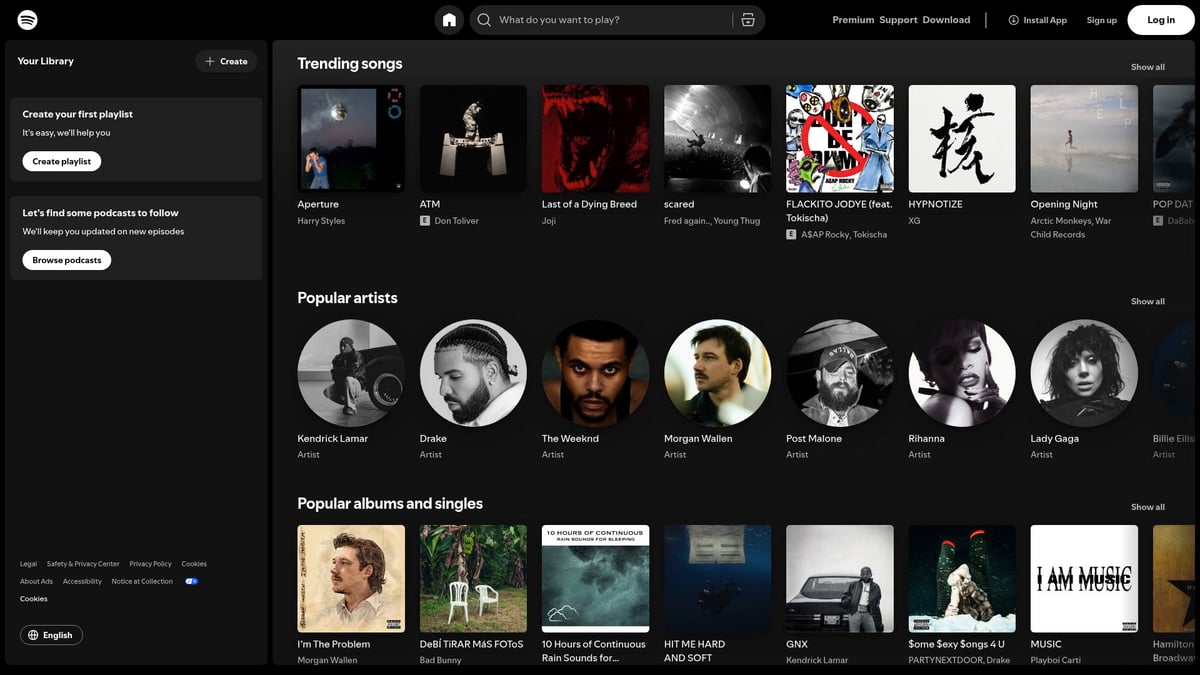Open the Premium menu item

[853, 20]
